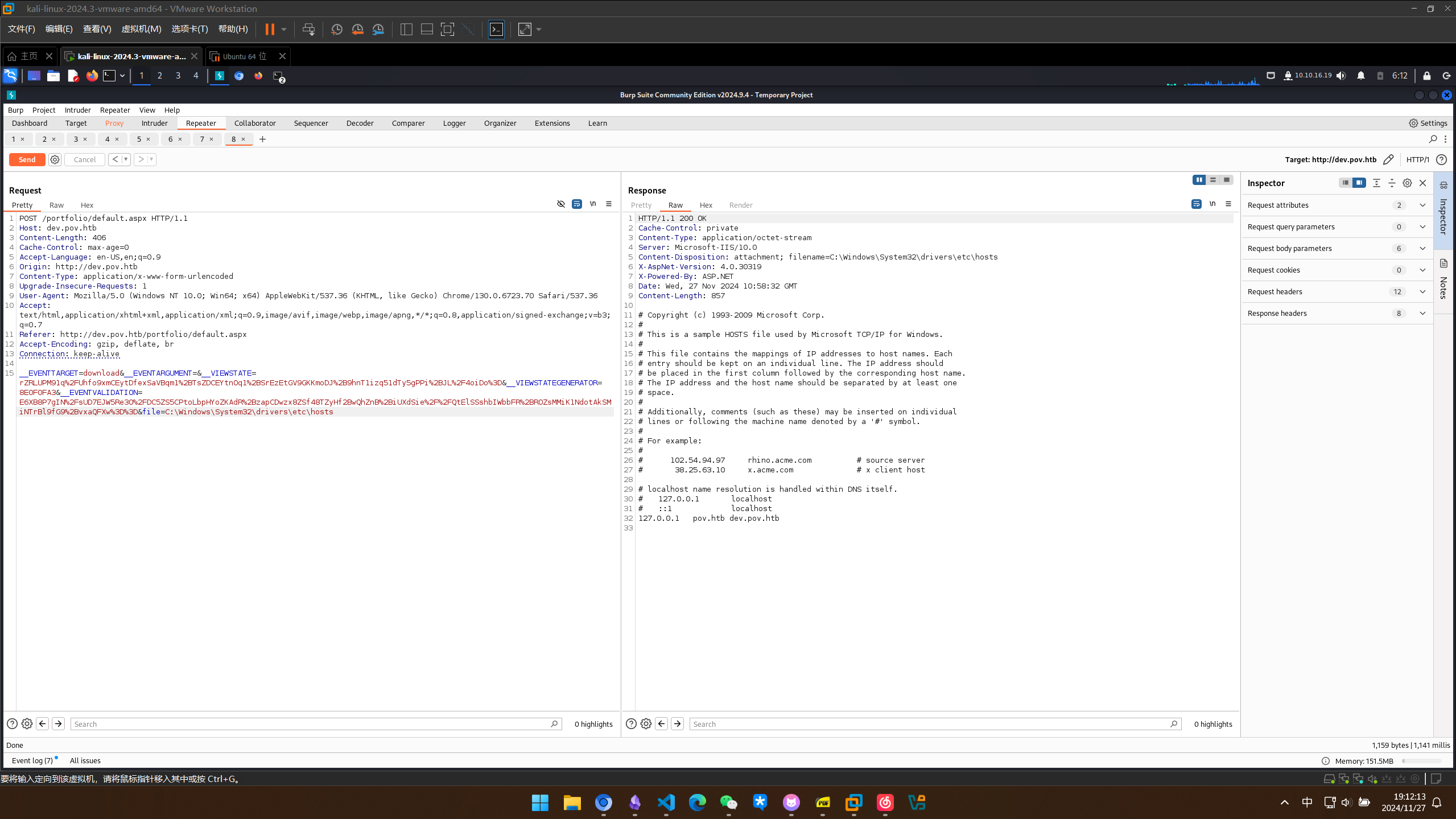1456x819 pixels.
Task: Expand Response headers section in Inspector
Action: tap(1422, 313)
